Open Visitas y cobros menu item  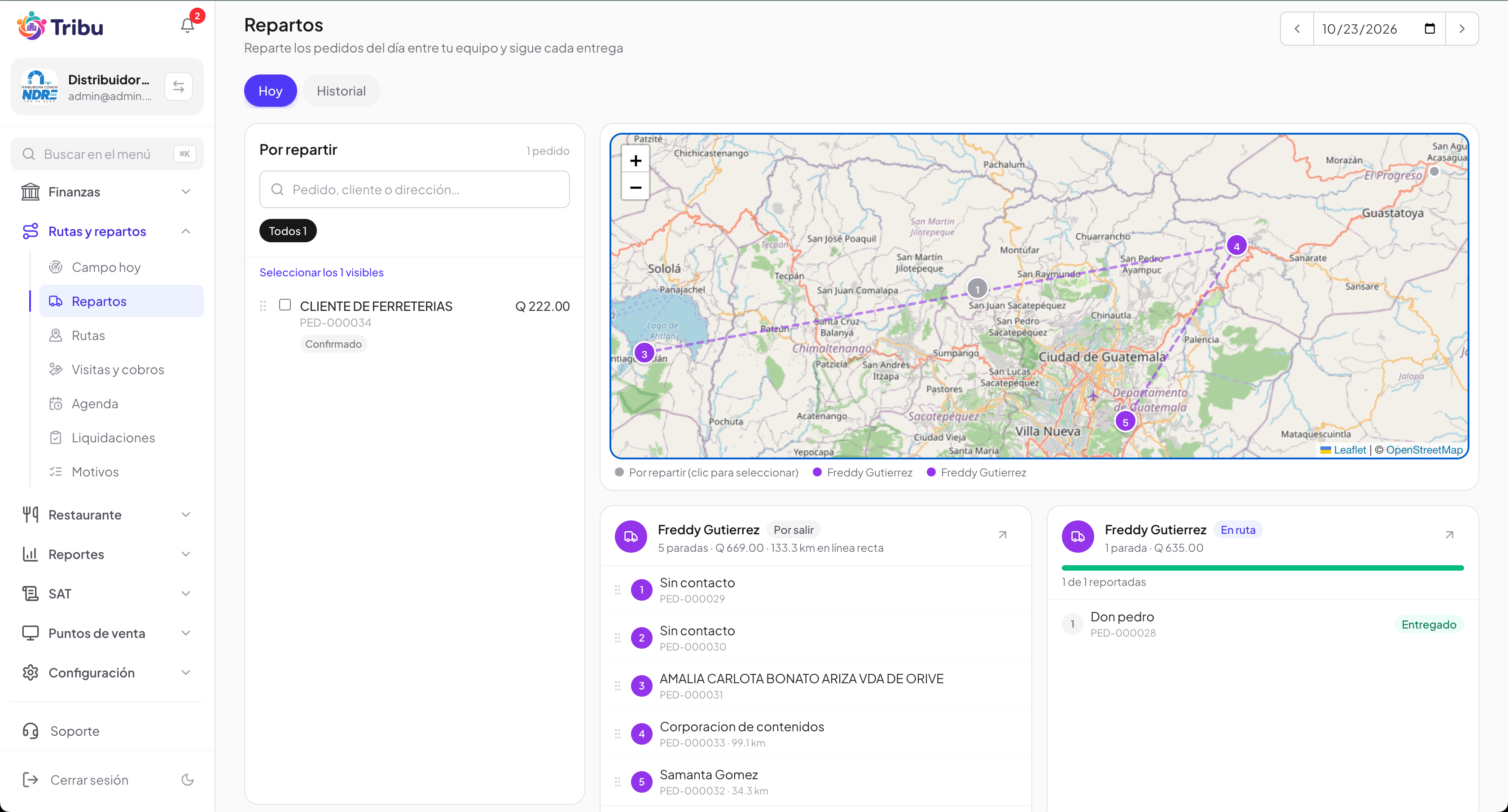[x=121, y=370]
